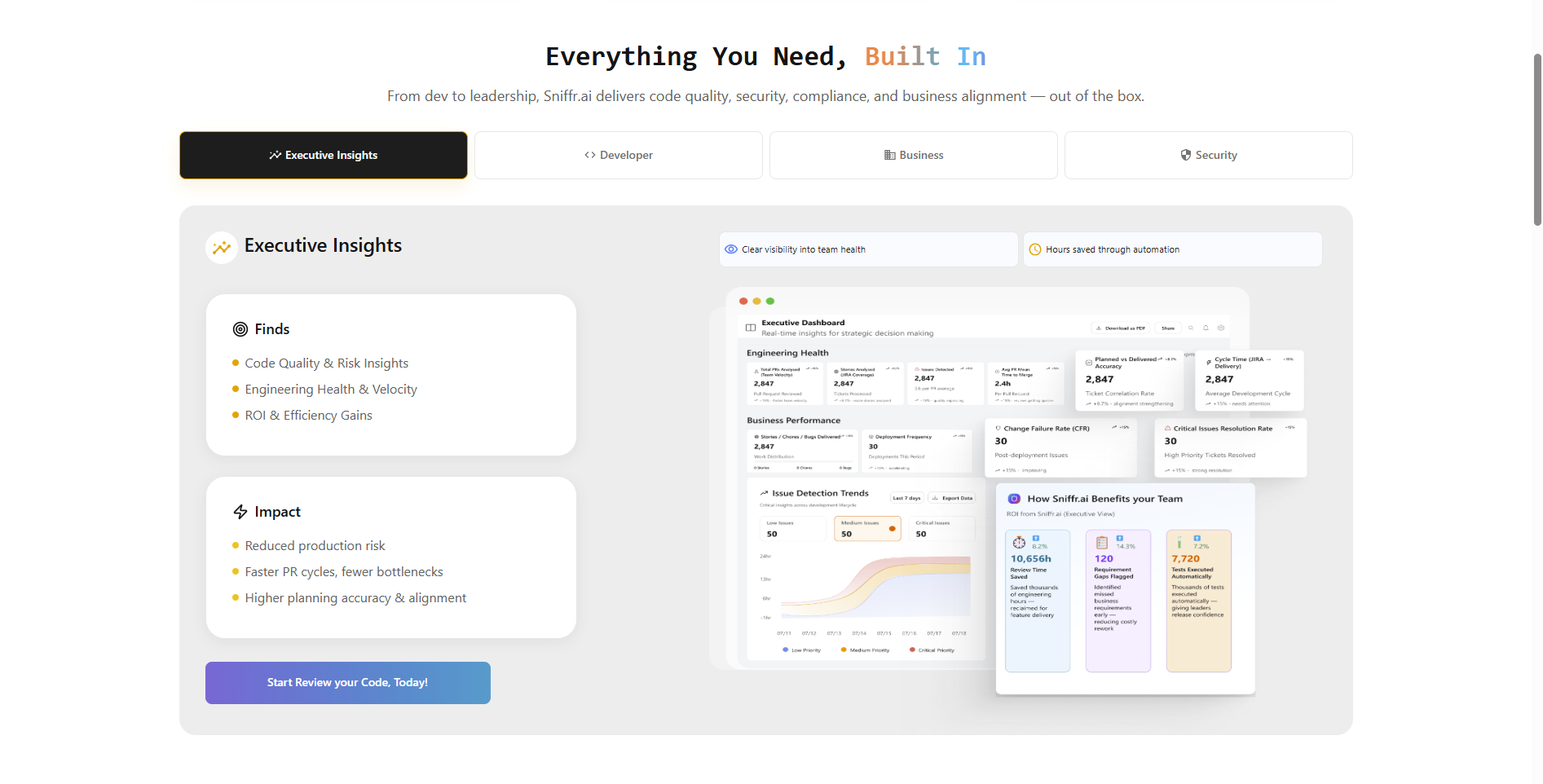
Task: Select the settings gear in the Executive Dashboard
Action: click(1222, 328)
